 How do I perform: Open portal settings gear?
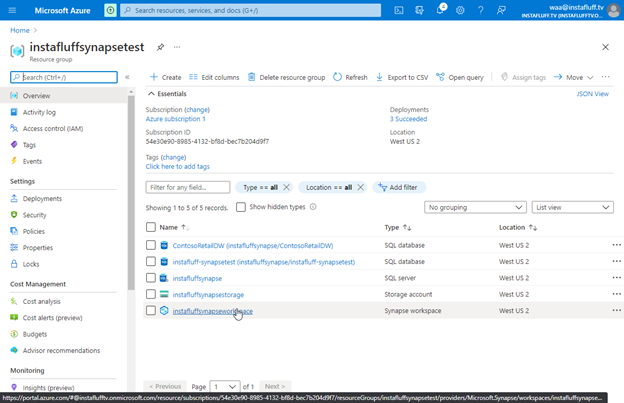tap(460, 10)
